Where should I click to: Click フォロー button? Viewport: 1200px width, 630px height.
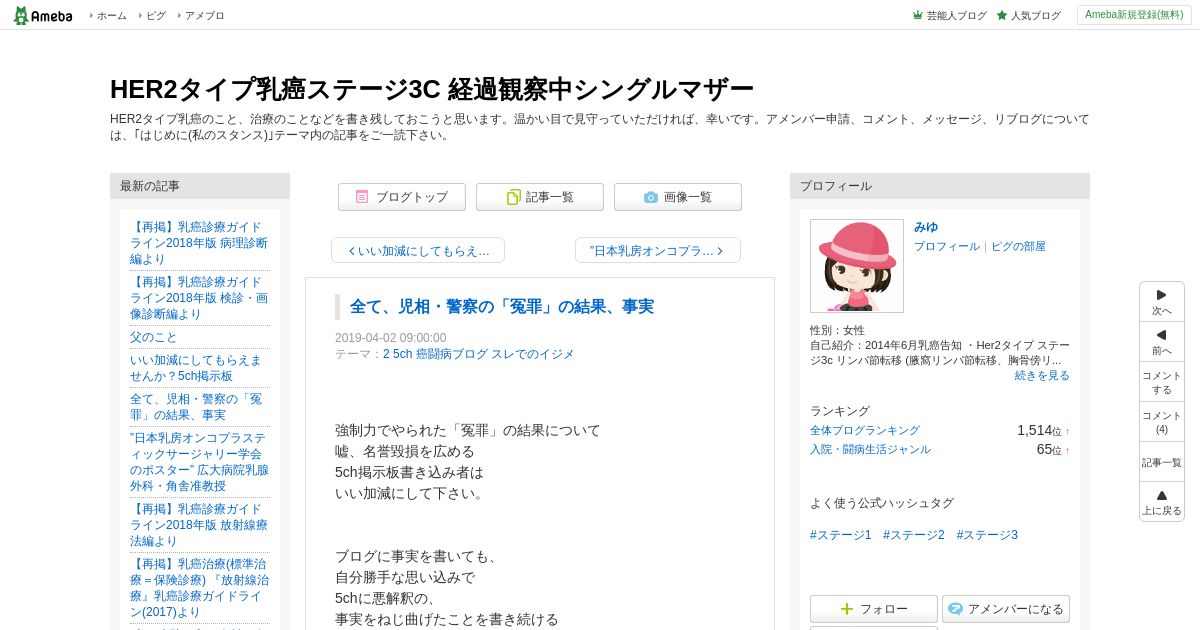pyautogui.click(x=874, y=609)
